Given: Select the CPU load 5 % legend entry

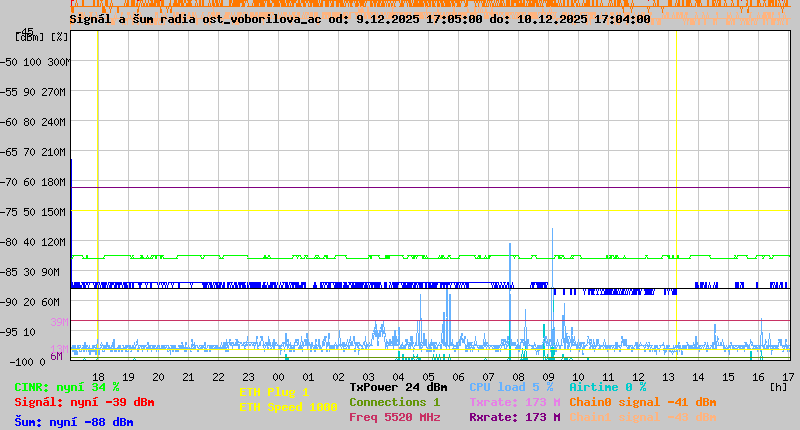Looking at the screenshot, I should pyautogui.click(x=511, y=387).
